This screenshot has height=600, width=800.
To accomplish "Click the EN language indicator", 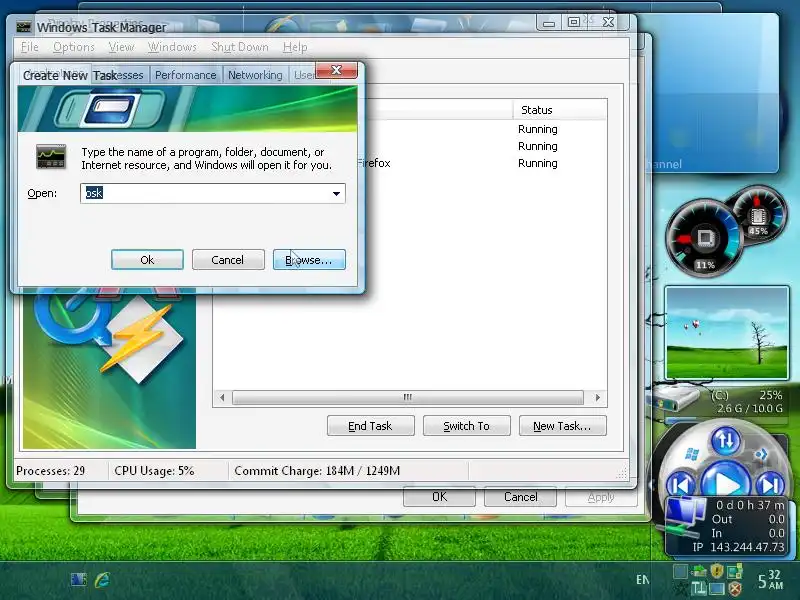I will (x=643, y=580).
